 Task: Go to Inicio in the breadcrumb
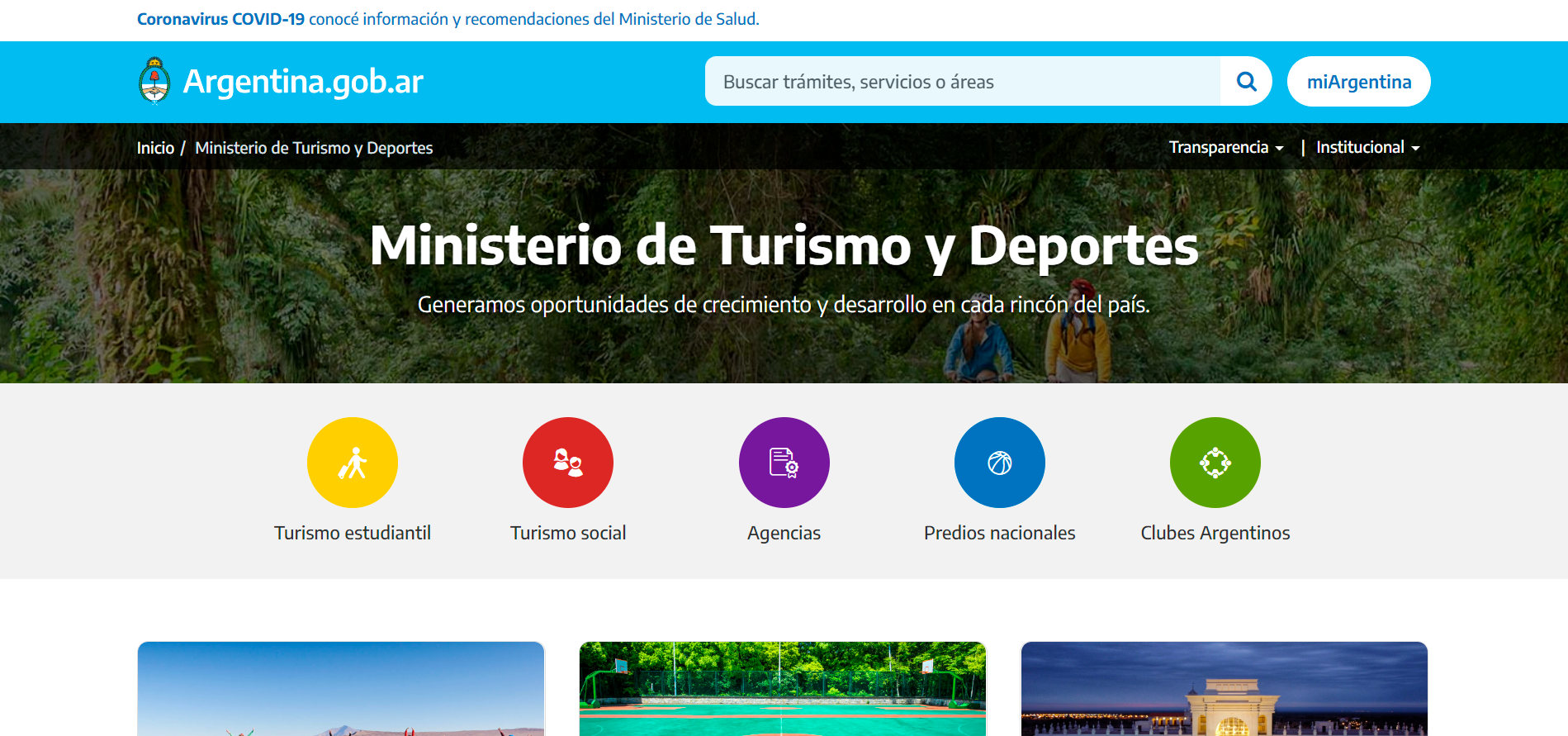[x=155, y=148]
